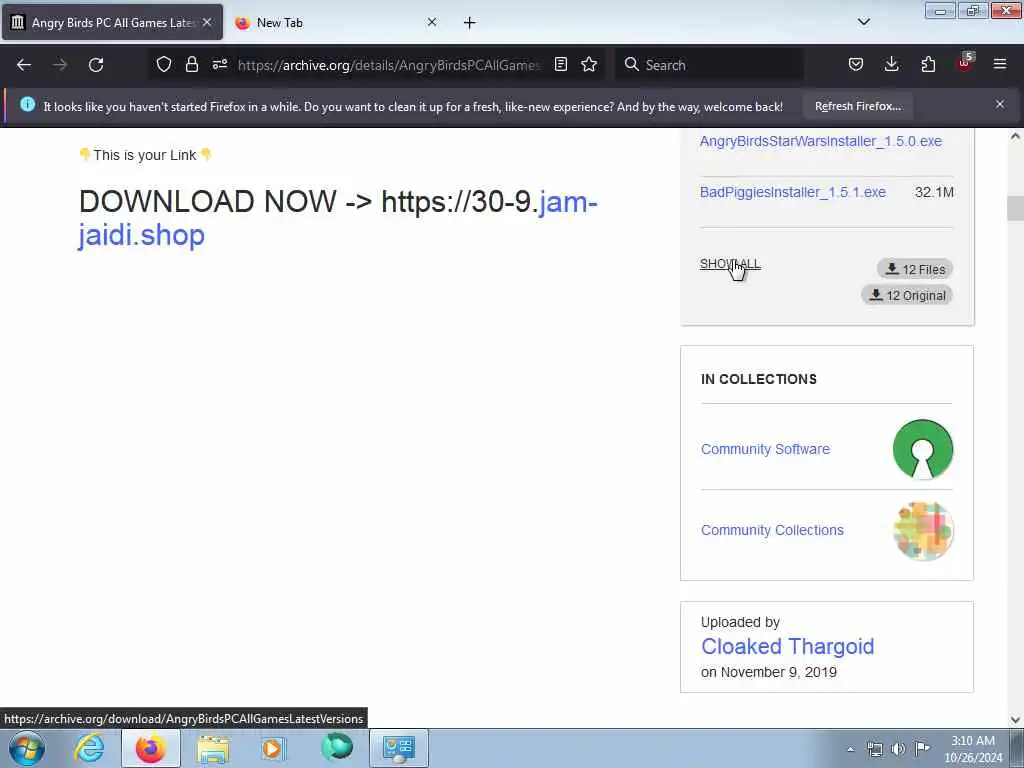Viewport: 1024px width, 768px height.
Task: Open the Firefox hamburger menu
Action: pos(1000,64)
